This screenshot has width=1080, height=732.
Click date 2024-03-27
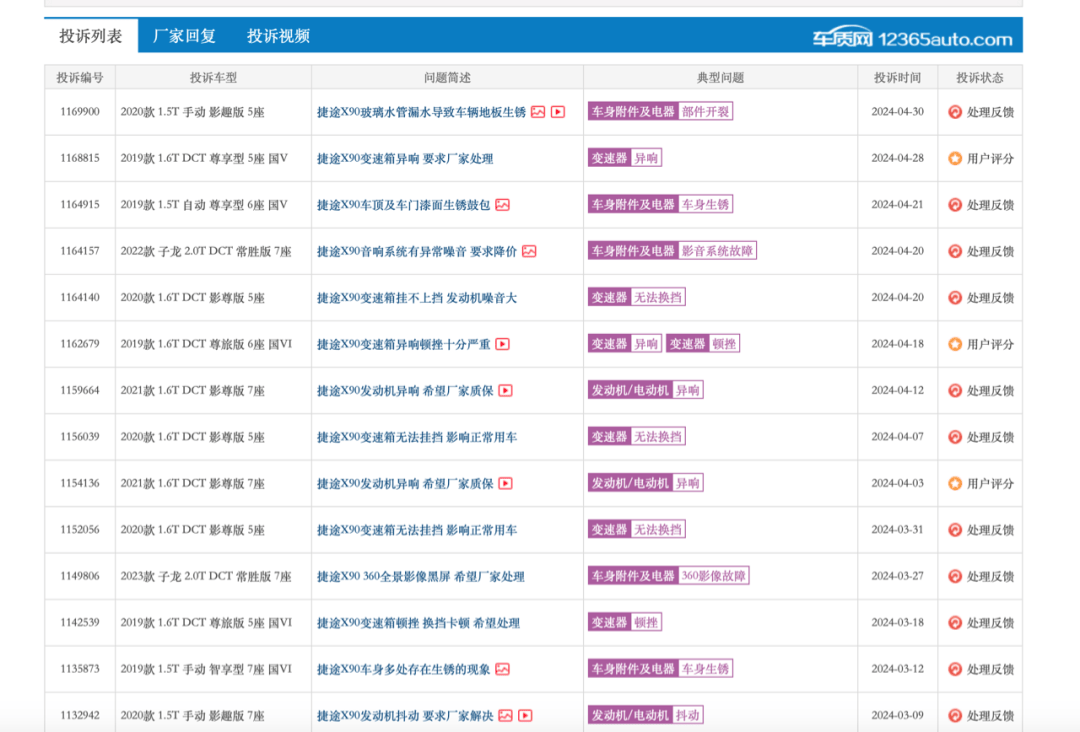[x=897, y=576]
